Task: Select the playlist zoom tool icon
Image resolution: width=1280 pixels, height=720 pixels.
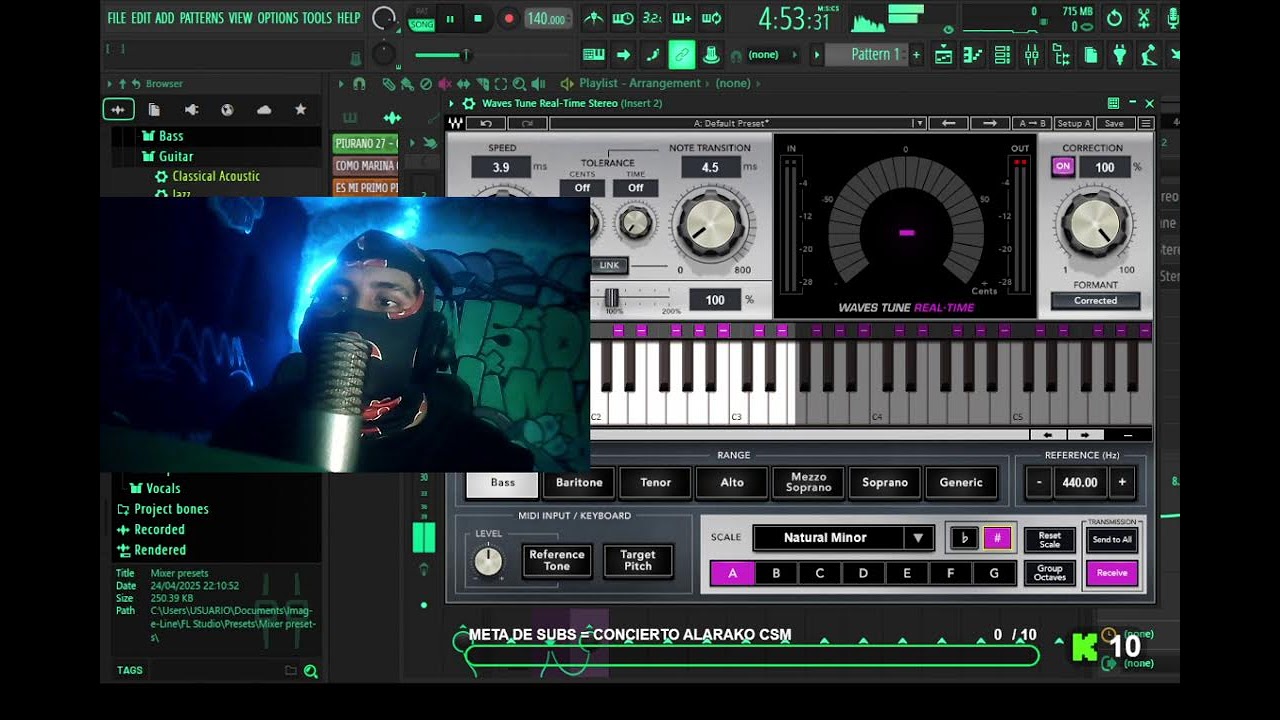Action: click(x=520, y=84)
